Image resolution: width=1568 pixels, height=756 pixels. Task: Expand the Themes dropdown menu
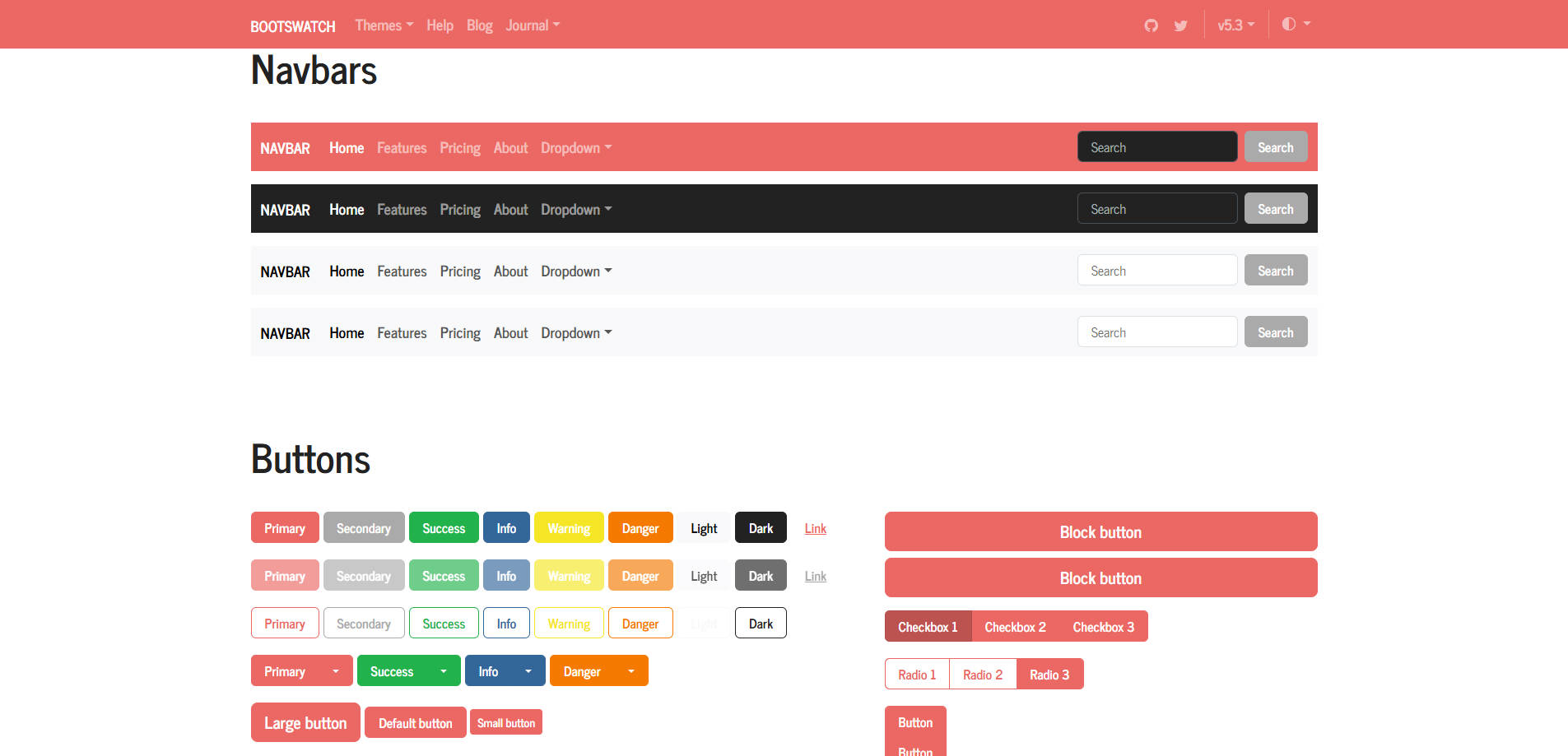pyautogui.click(x=384, y=26)
